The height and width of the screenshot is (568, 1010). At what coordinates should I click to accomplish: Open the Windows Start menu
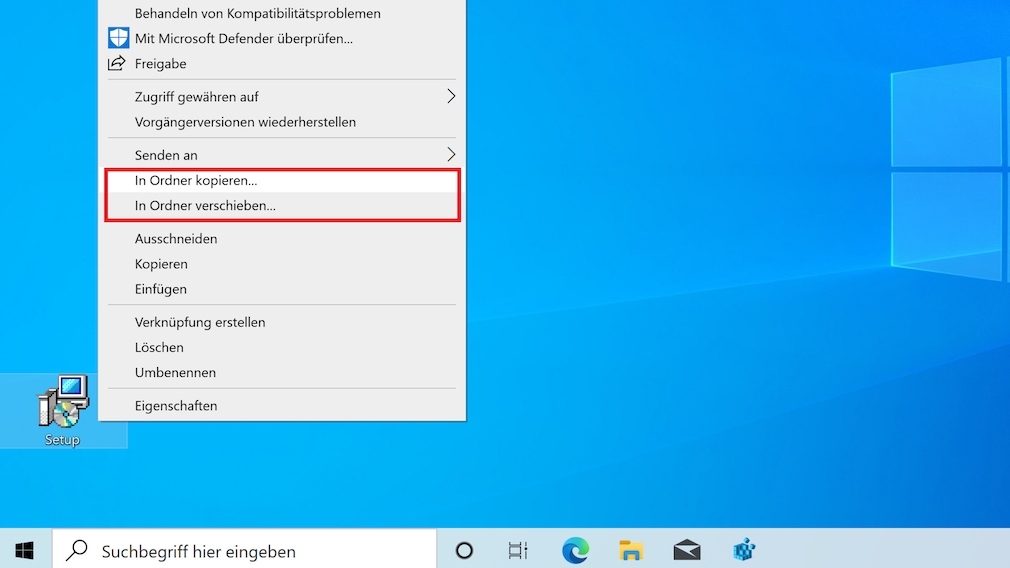25,550
